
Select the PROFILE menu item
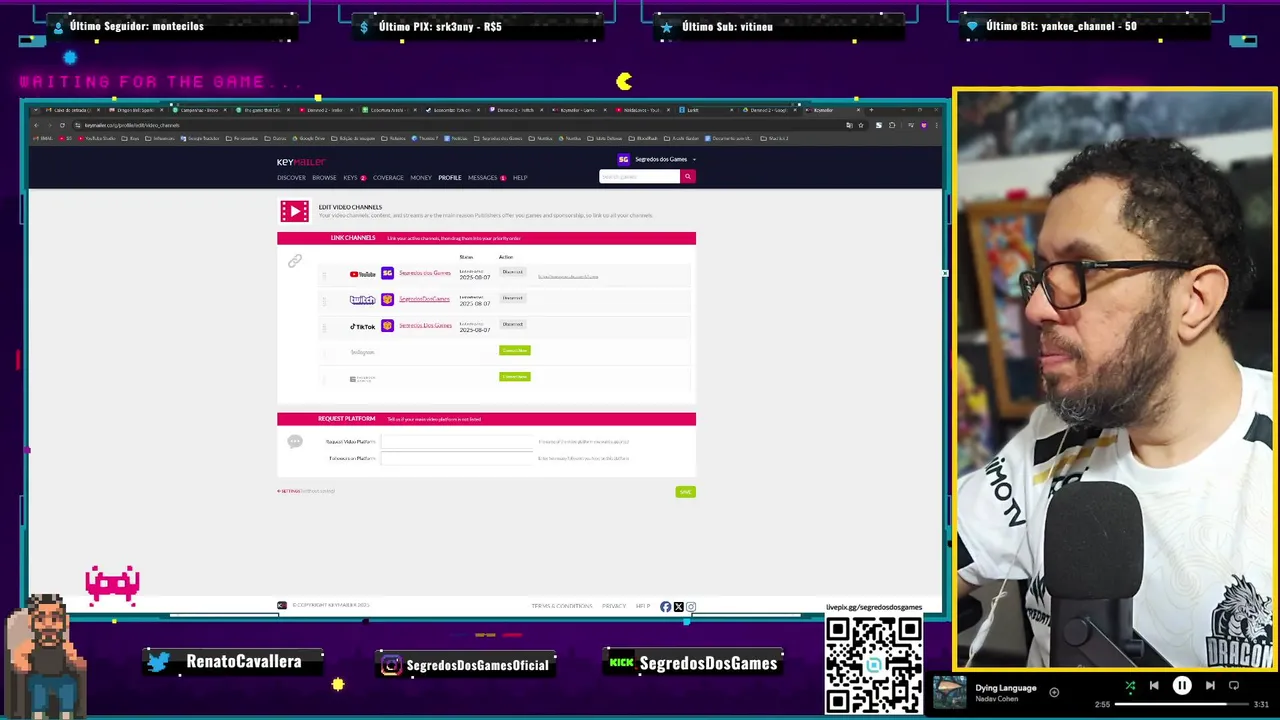click(x=450, y=178)
